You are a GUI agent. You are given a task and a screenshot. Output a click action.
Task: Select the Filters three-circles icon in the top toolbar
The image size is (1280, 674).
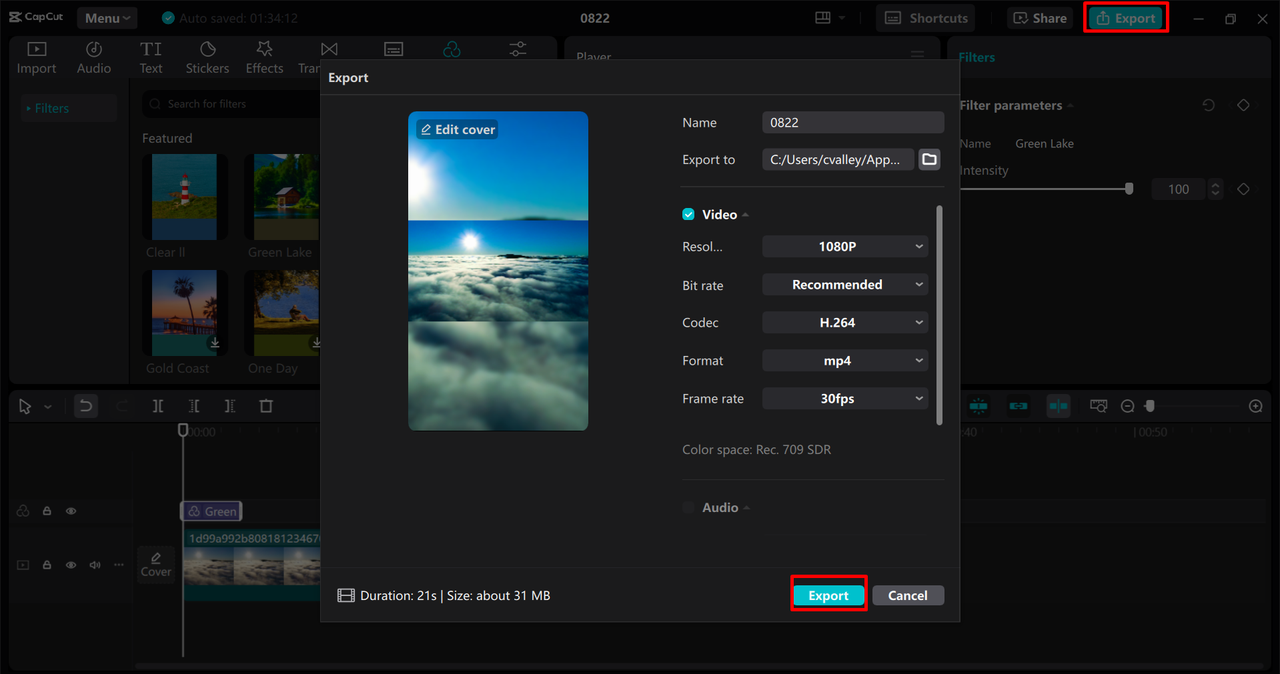coord(452,49)
